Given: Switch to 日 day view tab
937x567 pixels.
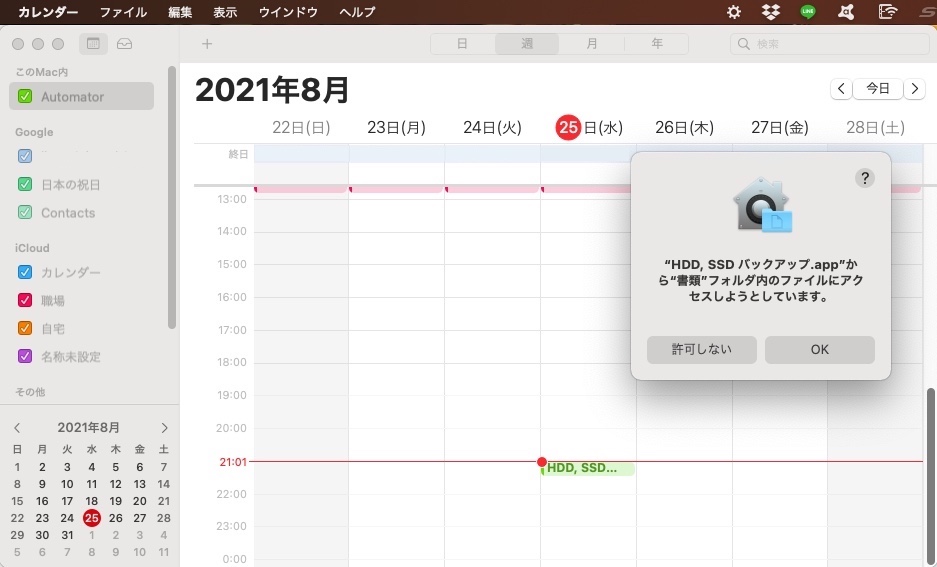Looking at the screenshot, I should pyautogui.click(x=463, y=44).
